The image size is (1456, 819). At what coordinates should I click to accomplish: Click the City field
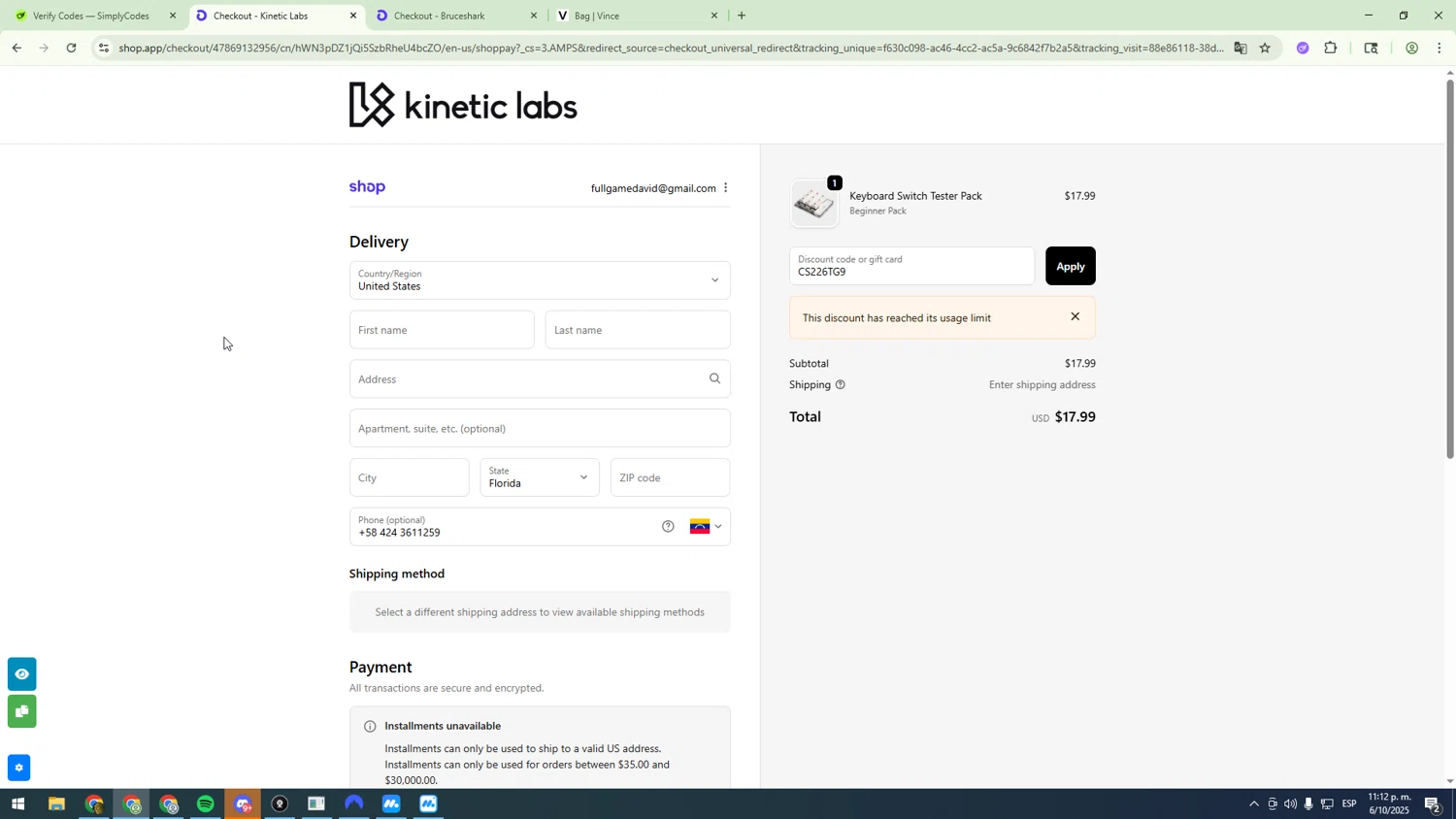(409, 477)
